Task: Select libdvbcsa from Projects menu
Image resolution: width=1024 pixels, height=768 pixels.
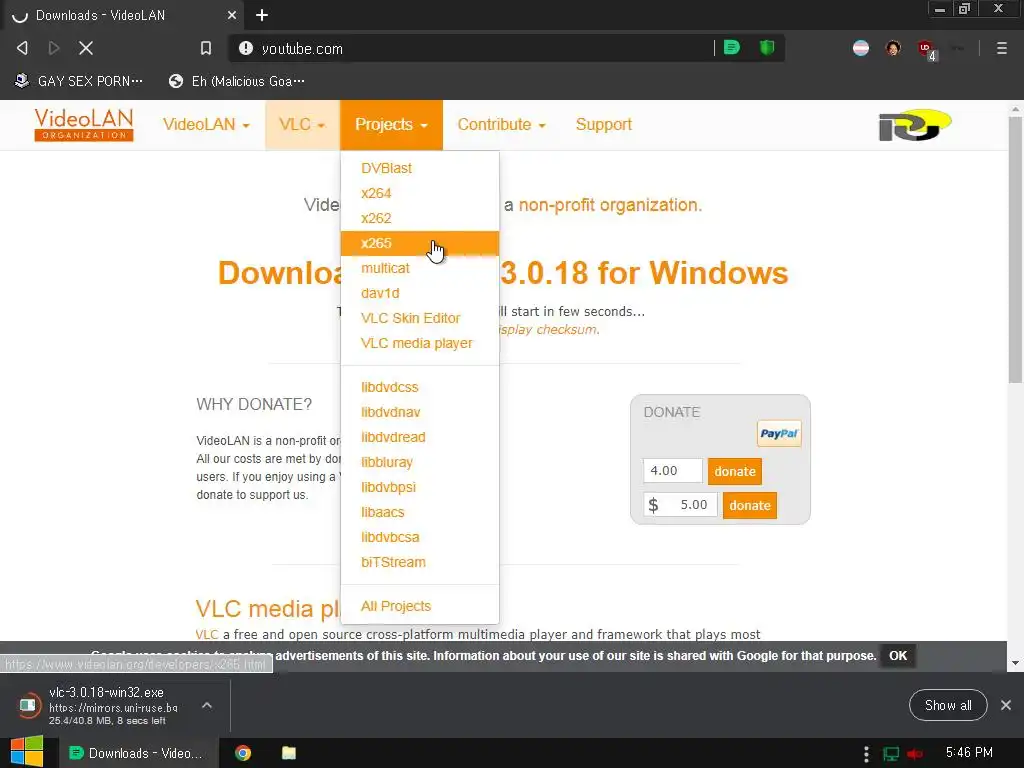Action: [420, 537]
